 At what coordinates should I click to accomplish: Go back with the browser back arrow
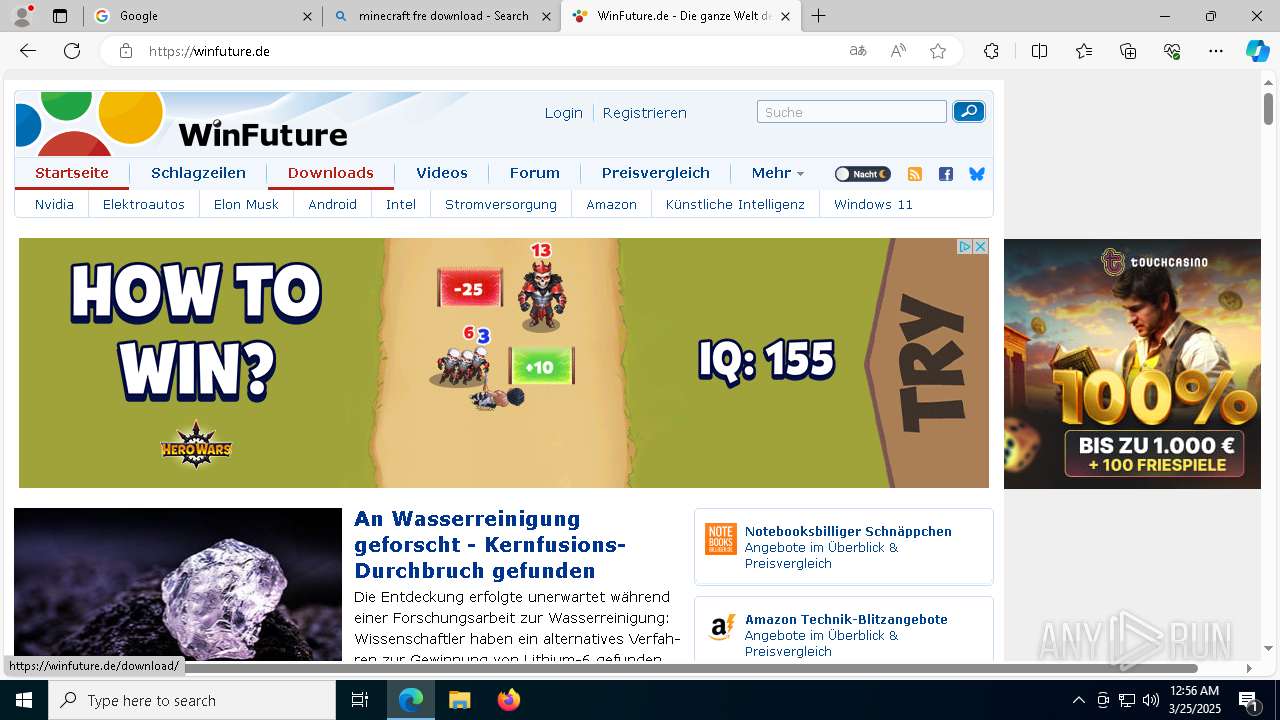coord(28,51)
